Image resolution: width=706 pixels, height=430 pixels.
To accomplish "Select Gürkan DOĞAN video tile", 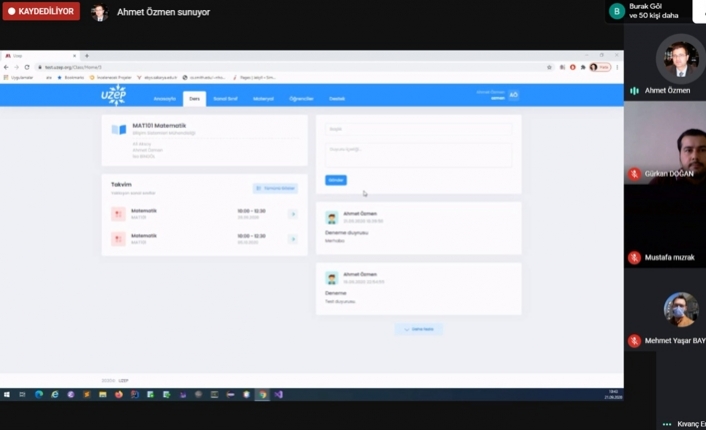I will click(665, 142).
